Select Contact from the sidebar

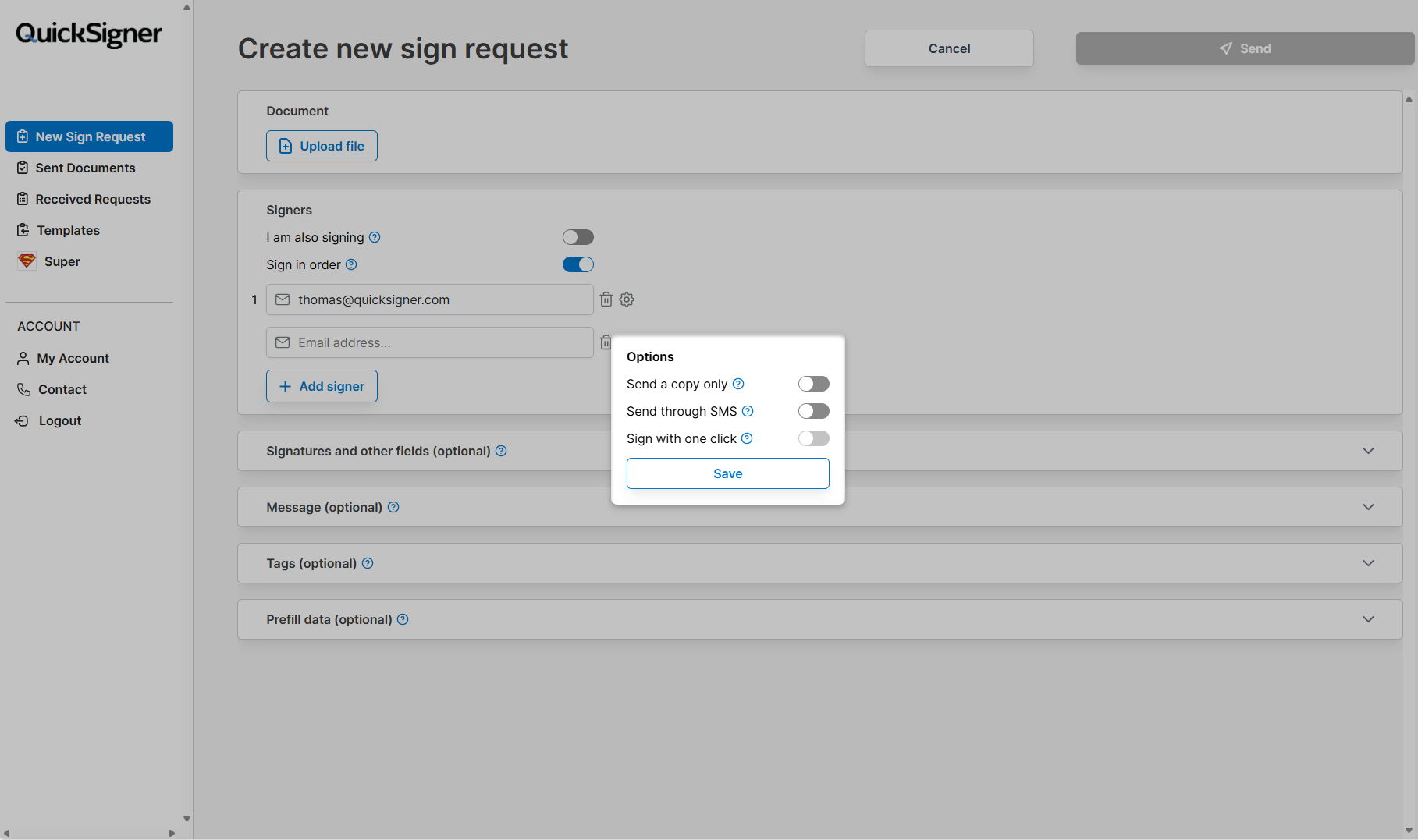(x=62, y=389)
